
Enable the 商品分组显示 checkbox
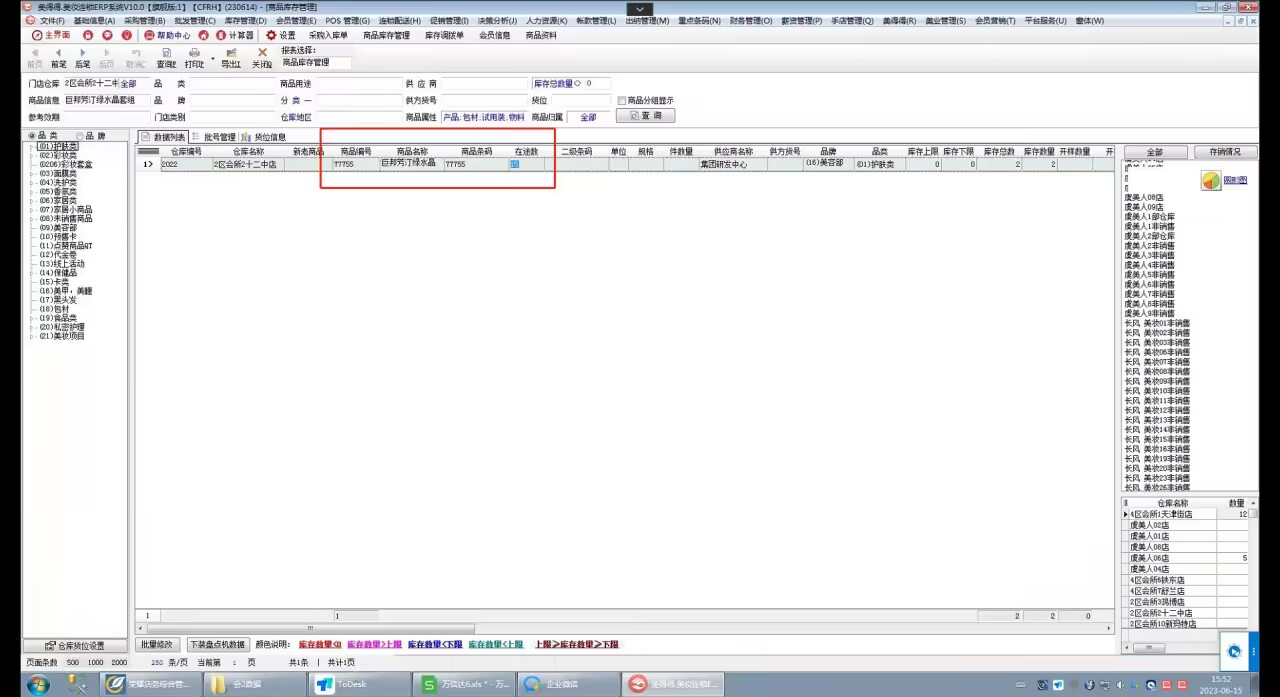point(622,100)
